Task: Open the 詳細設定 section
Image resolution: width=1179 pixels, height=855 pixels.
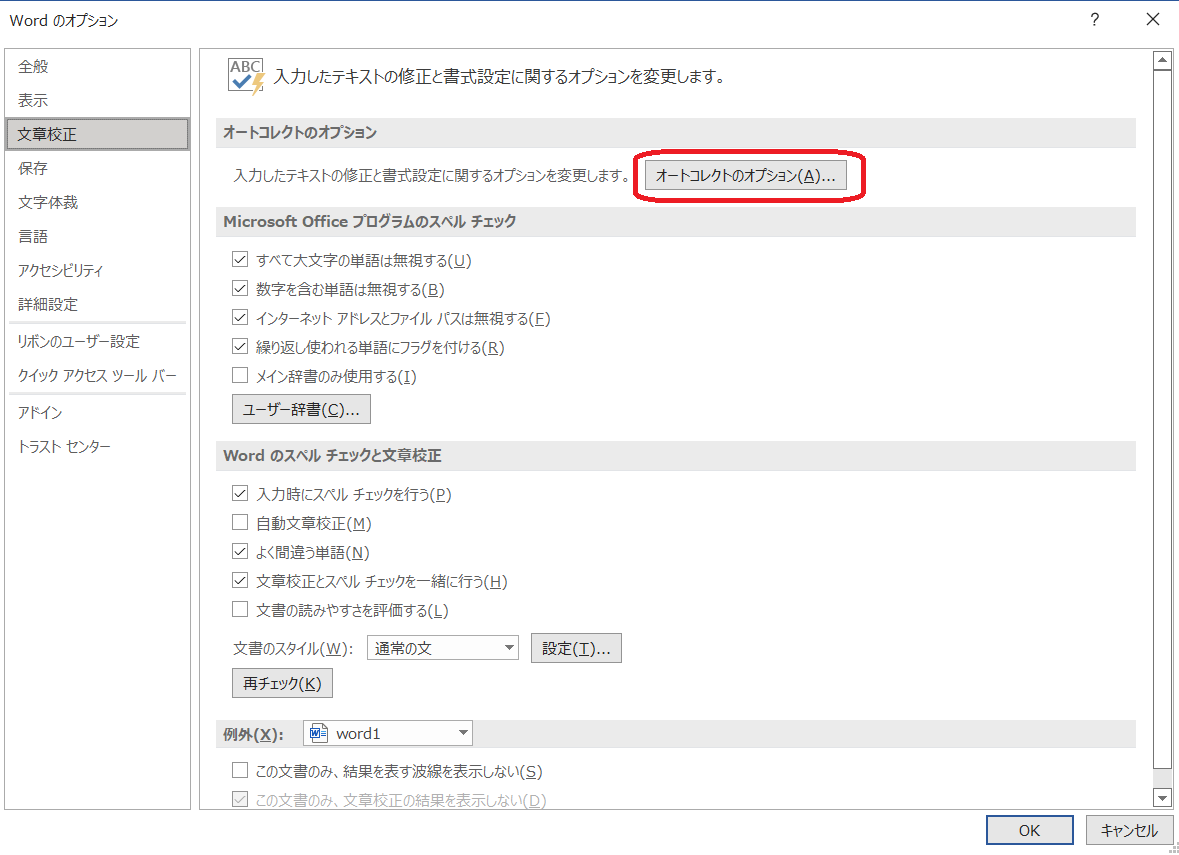Action: (47, 303)
